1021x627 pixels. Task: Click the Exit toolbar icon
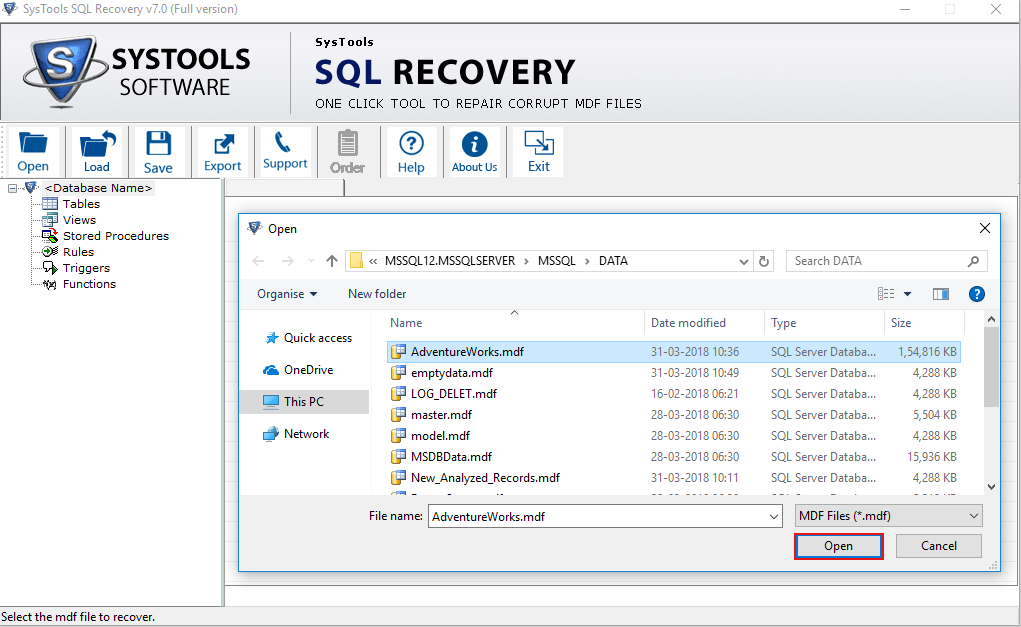point(538,152)
